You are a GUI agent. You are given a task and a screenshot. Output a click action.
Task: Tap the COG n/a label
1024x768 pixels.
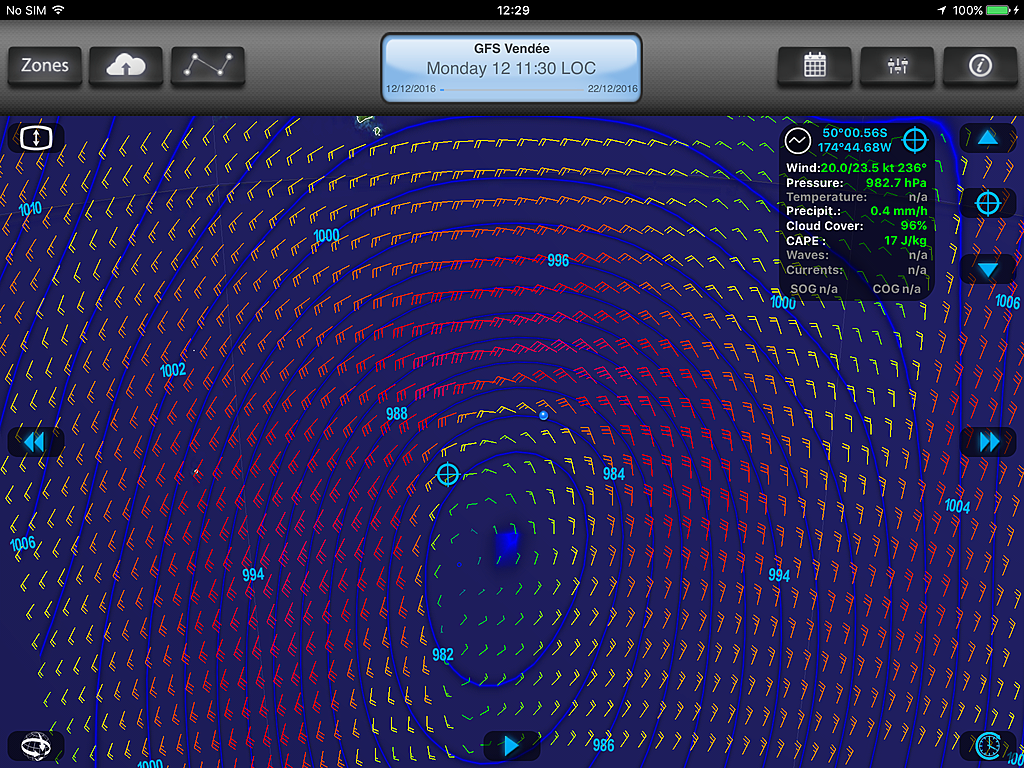(x=897, y=289)
